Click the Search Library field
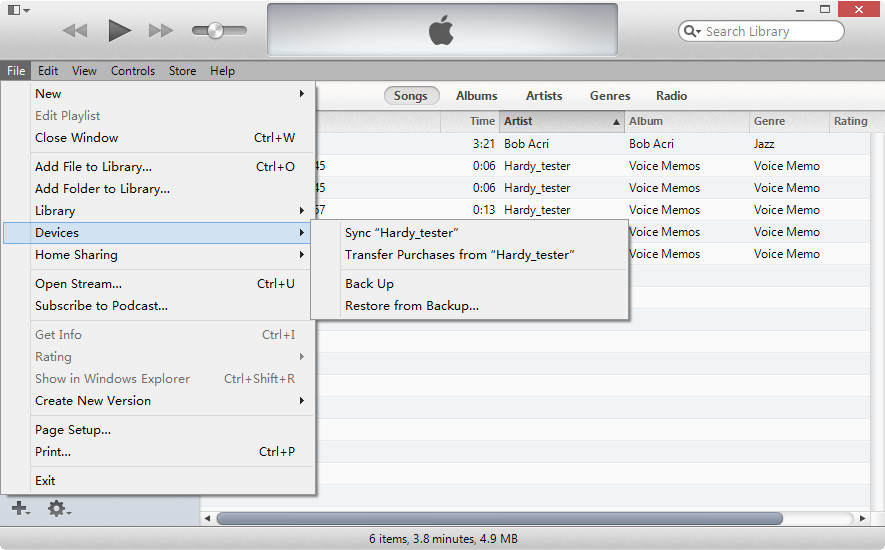Viewport: 885px width, 550px height. point(761,31)
